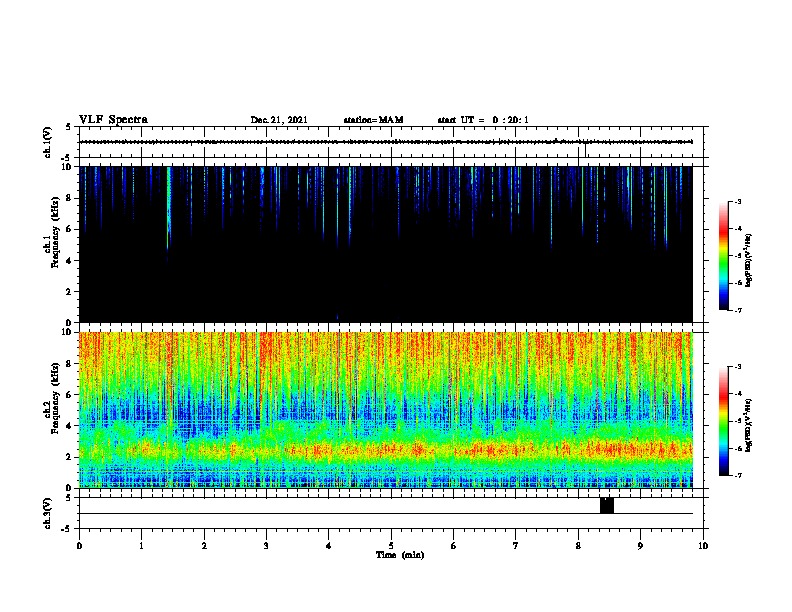The width and height of the screenshot is (792, 612).
Task: Click the -7 label on the ch.2 color bar
Action: coord(737,476)
